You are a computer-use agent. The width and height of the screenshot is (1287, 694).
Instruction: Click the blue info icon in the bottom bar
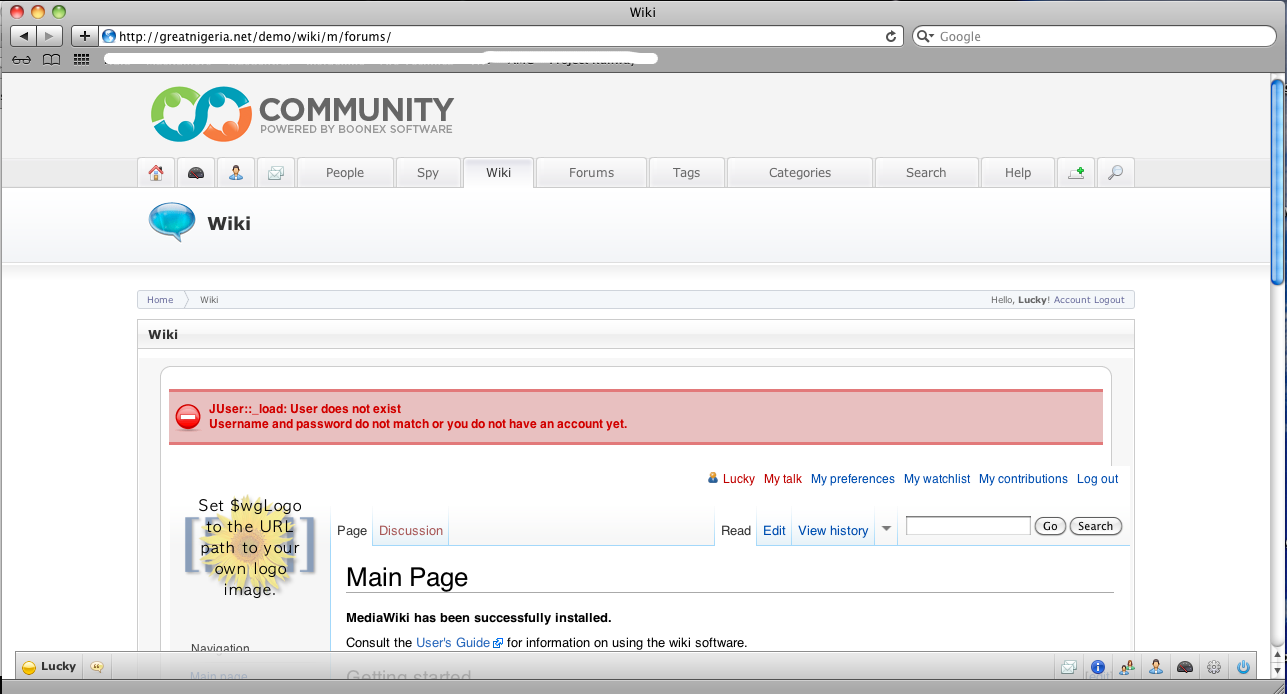click(1098, 667)
